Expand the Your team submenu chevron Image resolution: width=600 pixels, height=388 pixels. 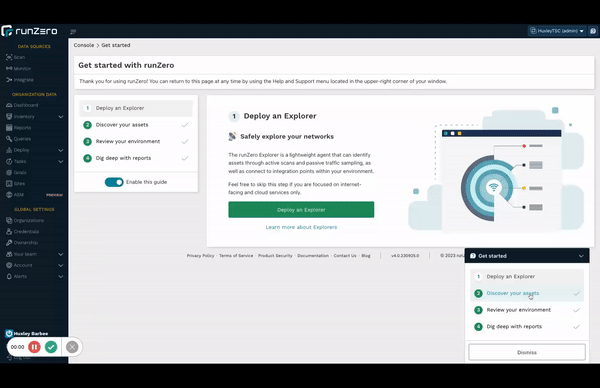[61, 254]
